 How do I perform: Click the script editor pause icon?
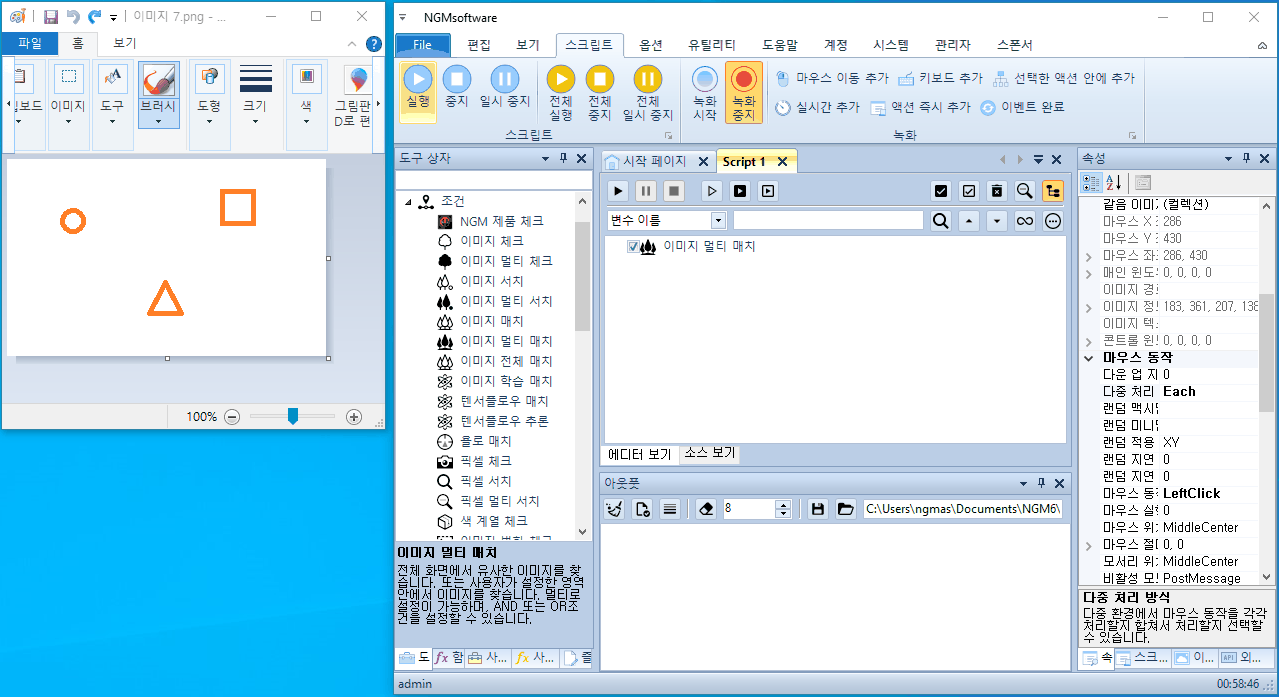647,191
